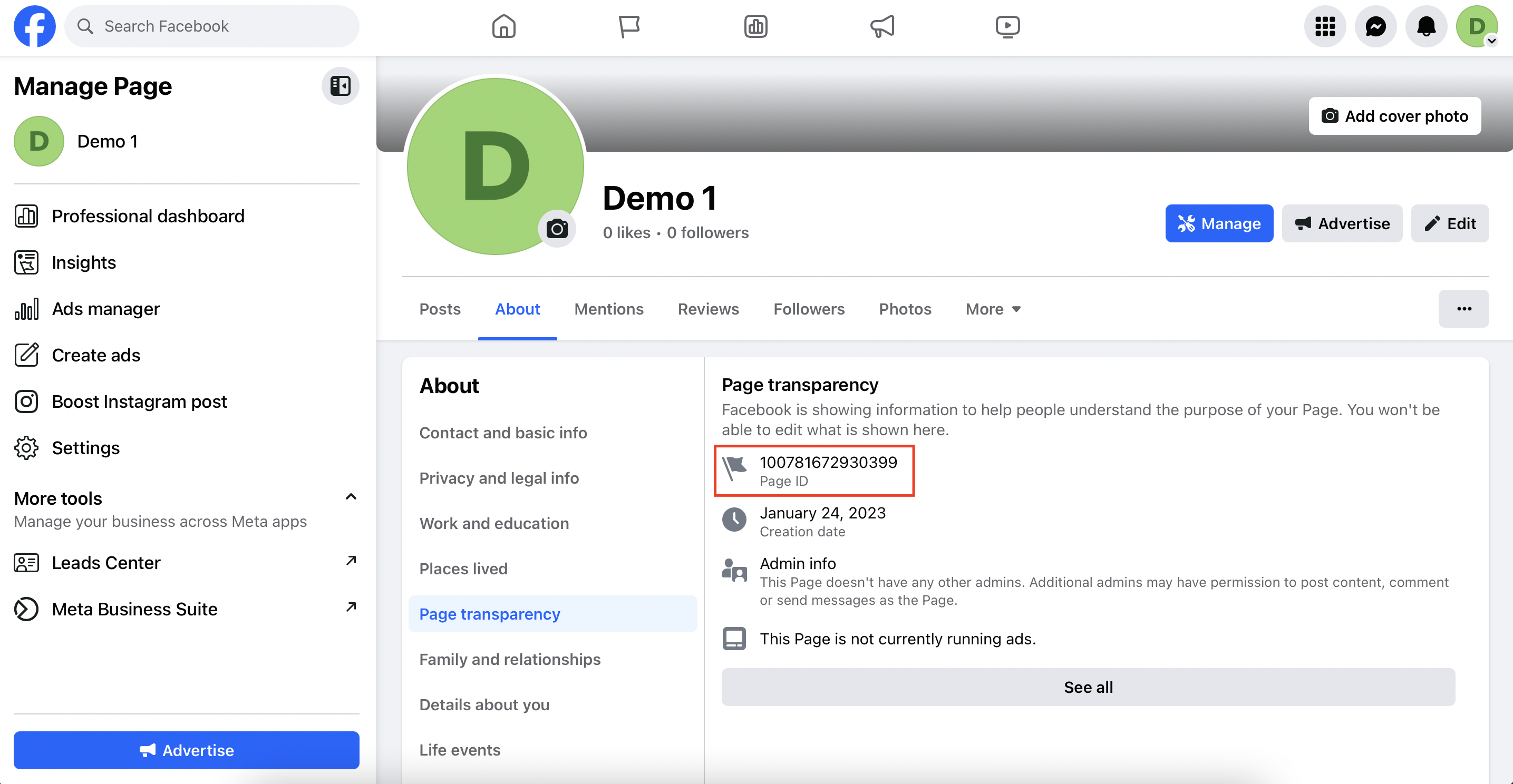Open the Messenger icon in top bar
This screenshot has width=1513, height=784.
[1375, 26]
